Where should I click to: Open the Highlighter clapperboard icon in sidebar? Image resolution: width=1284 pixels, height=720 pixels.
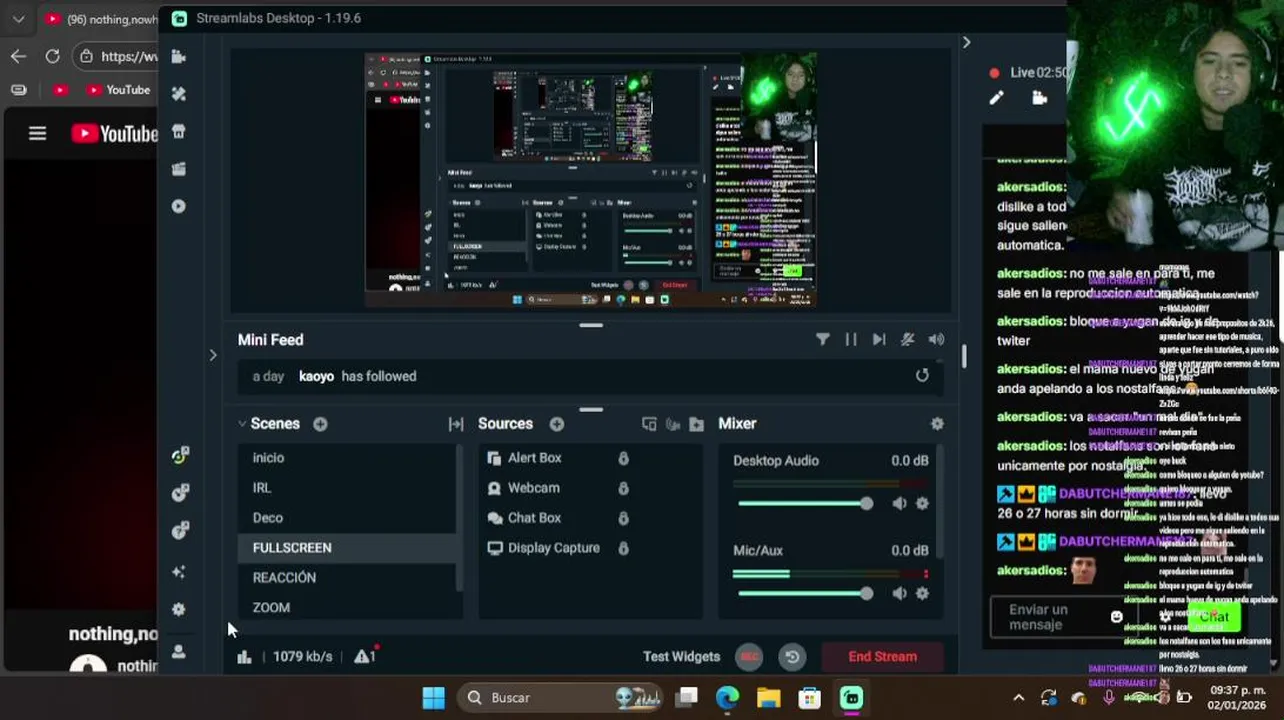coord(179,169)
